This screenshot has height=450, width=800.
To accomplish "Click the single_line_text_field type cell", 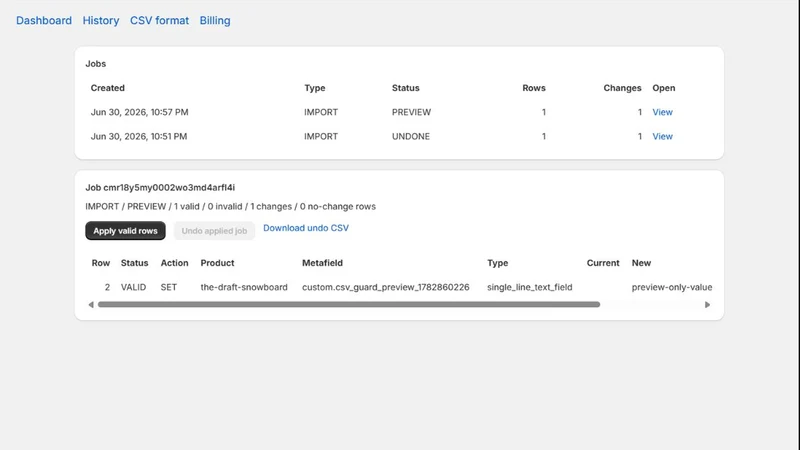I will [x=530, y=287].
